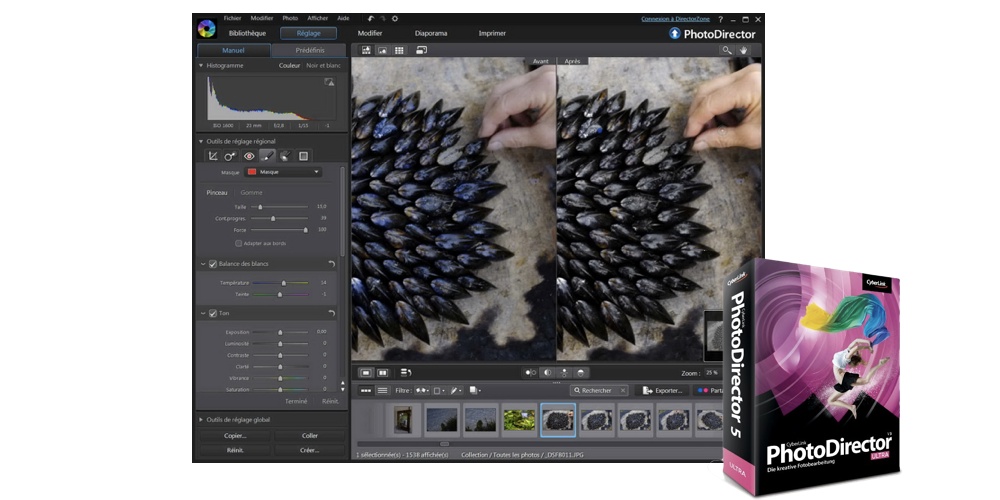
Task: Click the help question mark icon
Action: coord(721,20)
